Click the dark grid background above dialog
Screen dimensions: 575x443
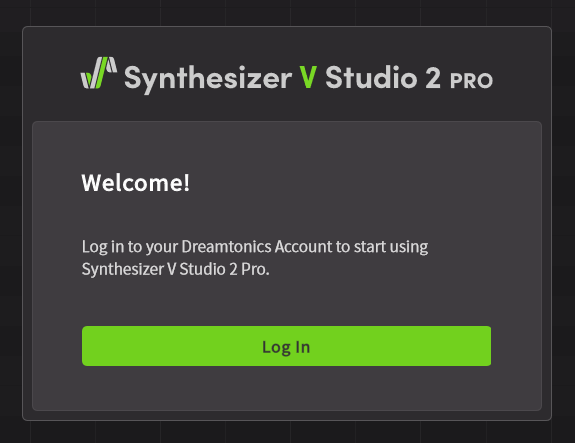pyautogui.click(x=286, y=12)
